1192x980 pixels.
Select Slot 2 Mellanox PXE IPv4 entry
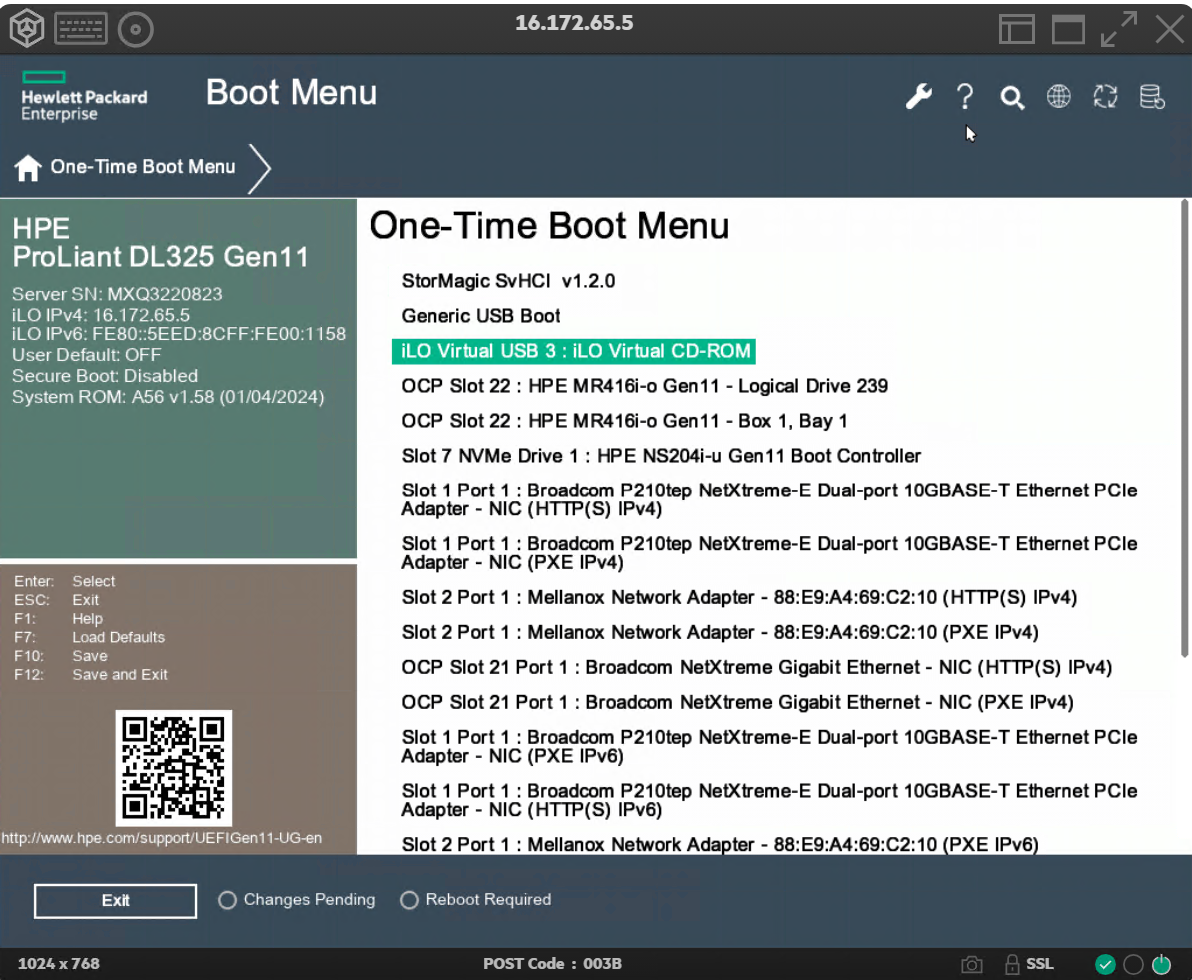(719, 633)
